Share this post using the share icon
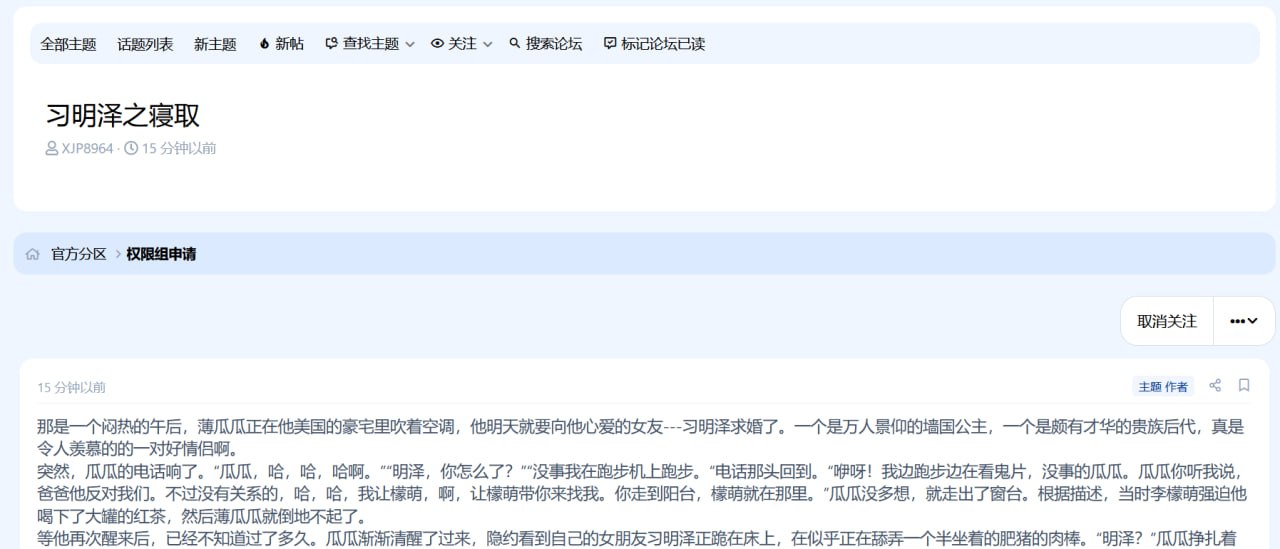 1215,385
